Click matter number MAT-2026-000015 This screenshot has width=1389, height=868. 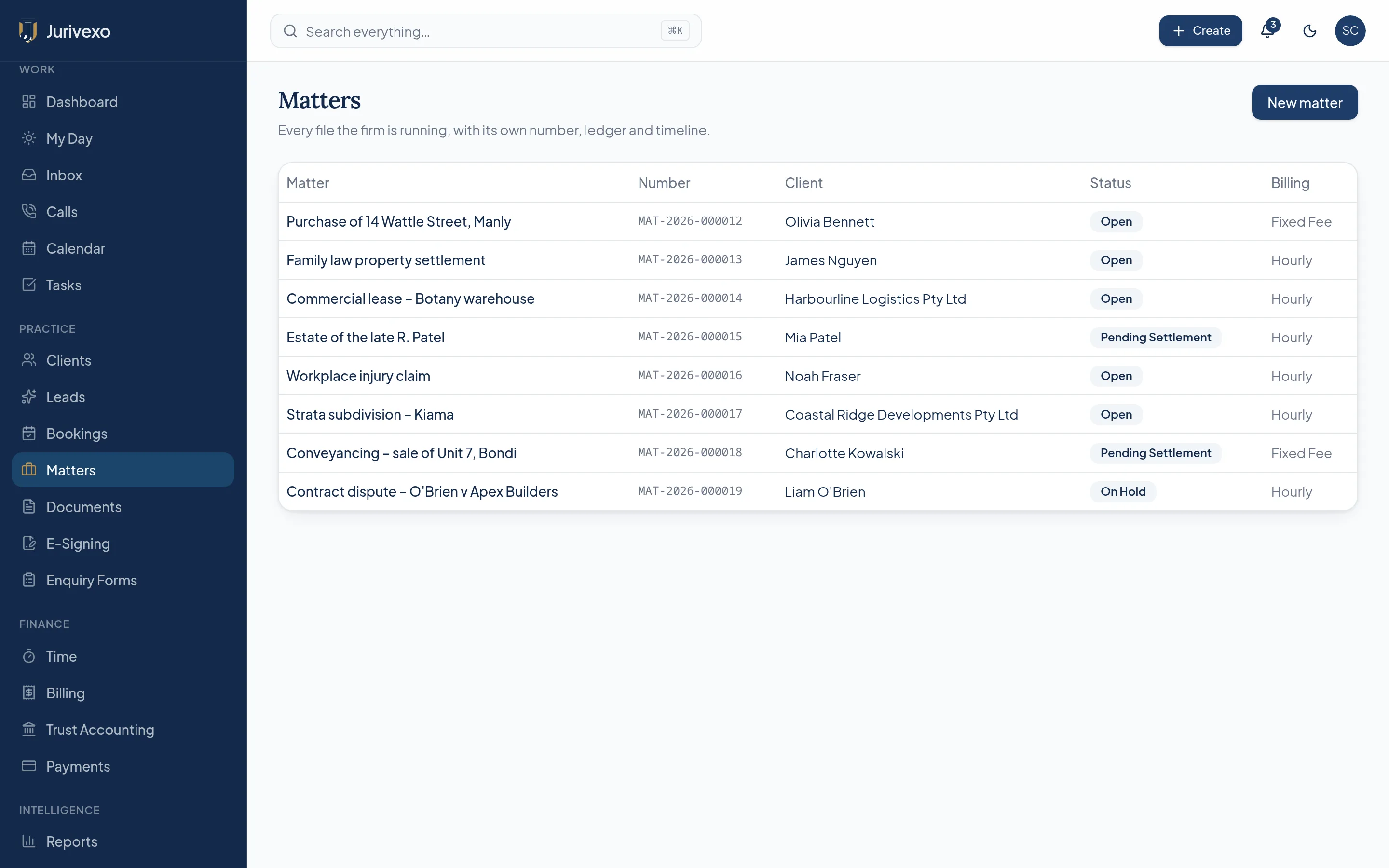pyautogui.click(x=690, y=337)
